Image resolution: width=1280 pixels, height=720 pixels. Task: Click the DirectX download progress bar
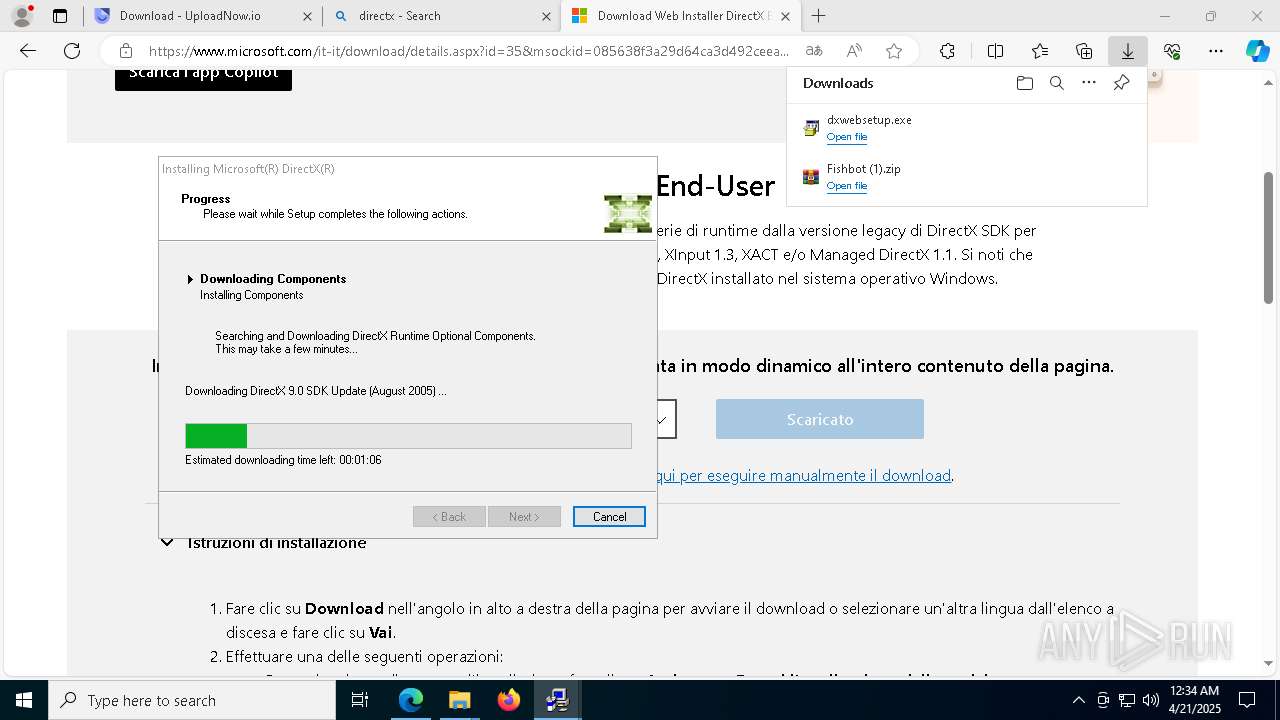(x=408, y=436)
